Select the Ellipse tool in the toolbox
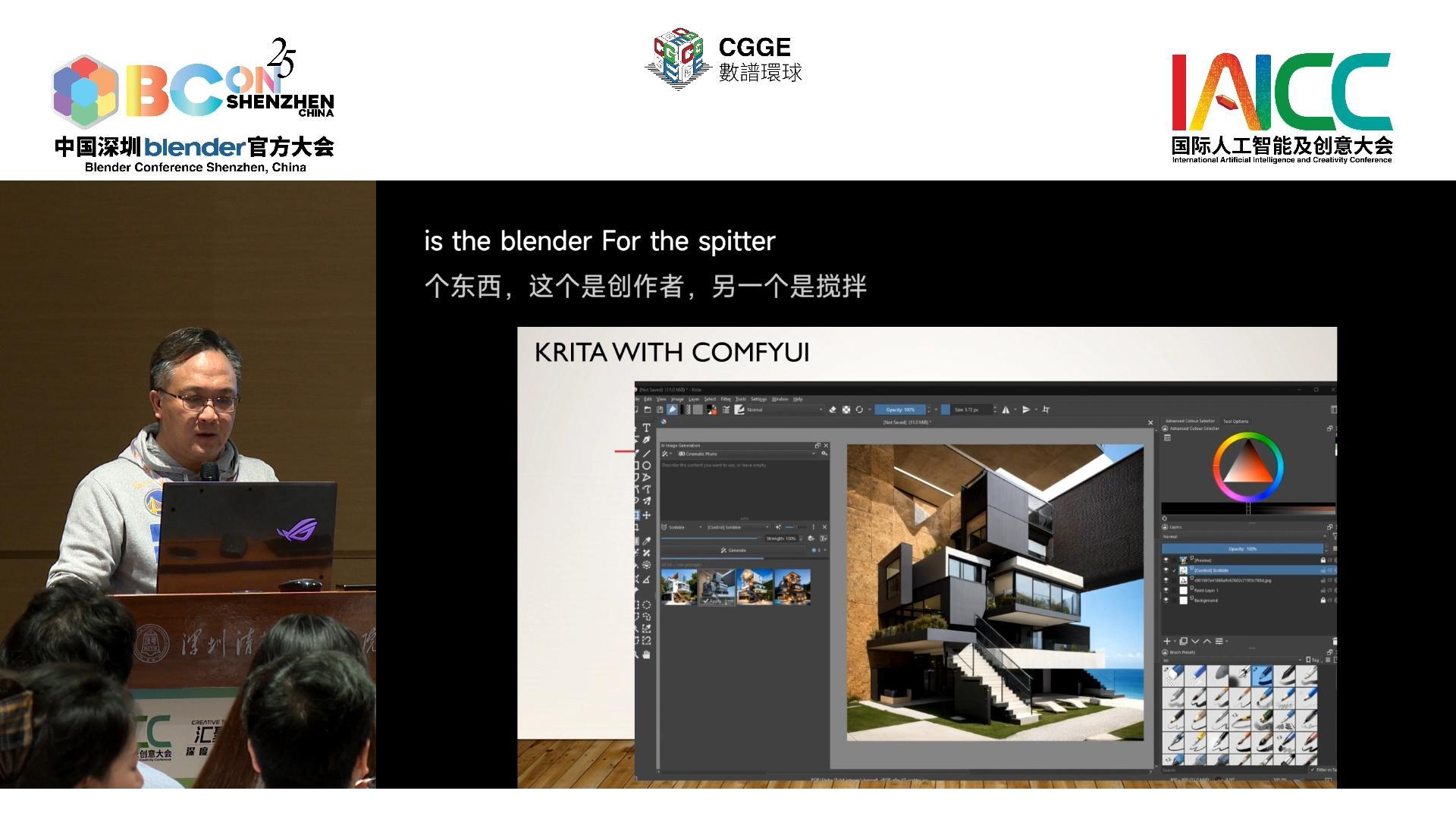 click(646, 465)
